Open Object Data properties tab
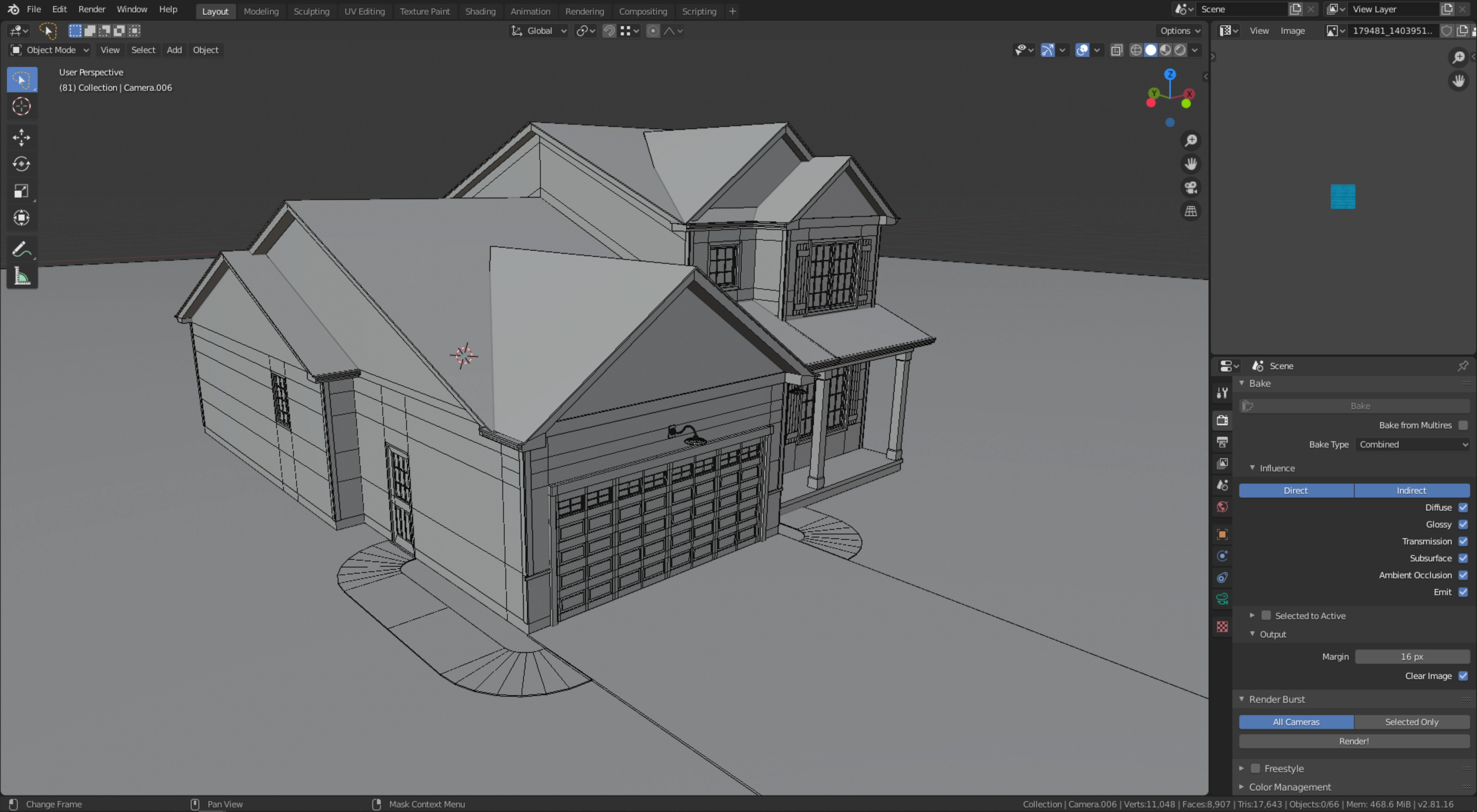 (x=1222, y=599)
